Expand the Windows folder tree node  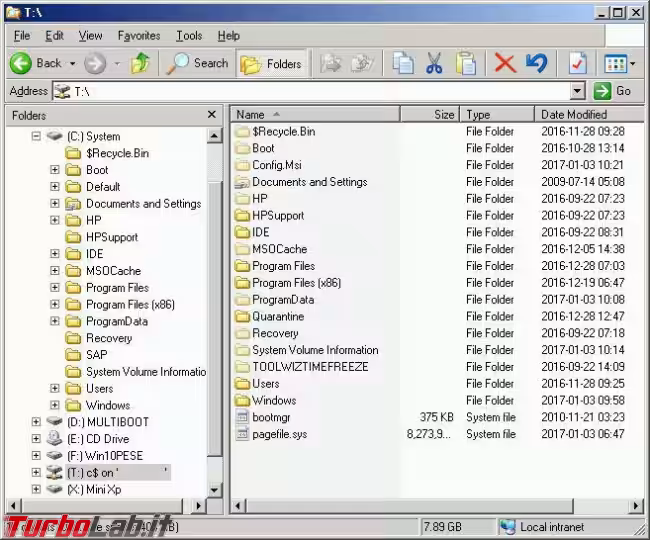coord(54,405)
